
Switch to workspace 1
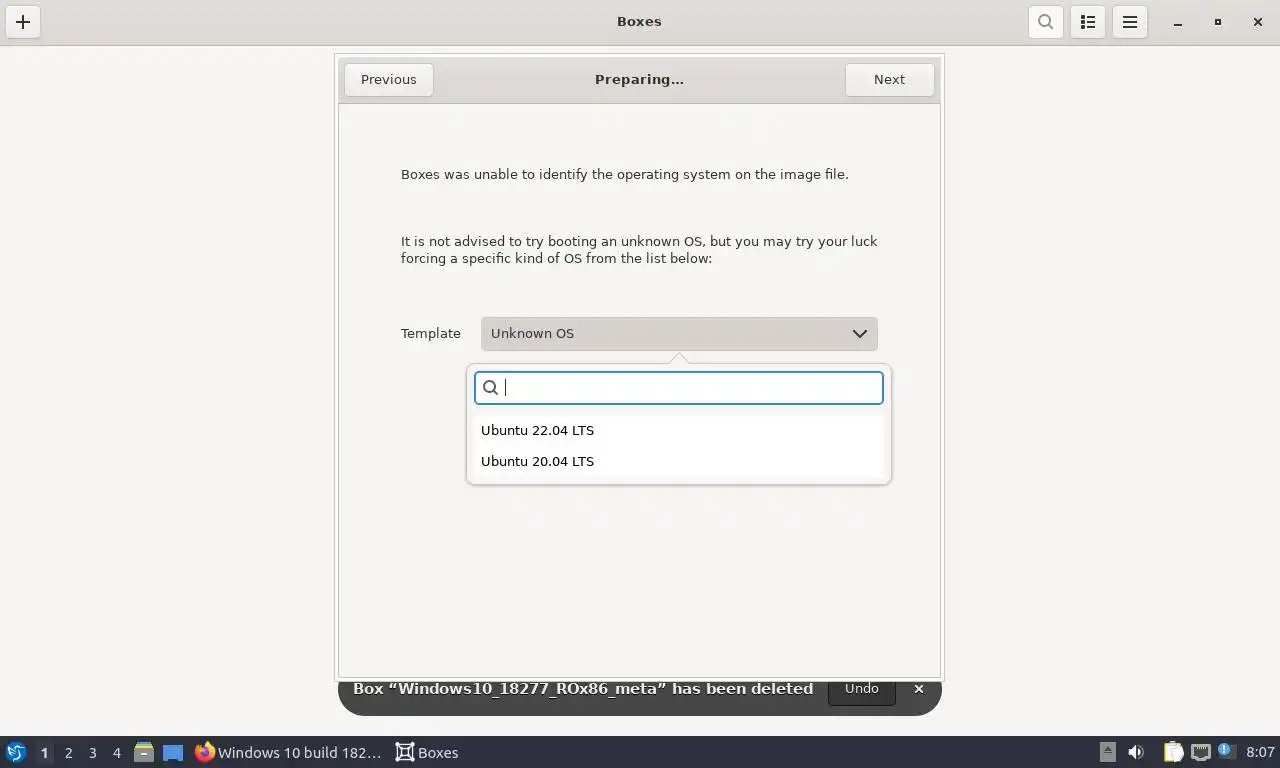pyautogui.click(x=44, y=752)
